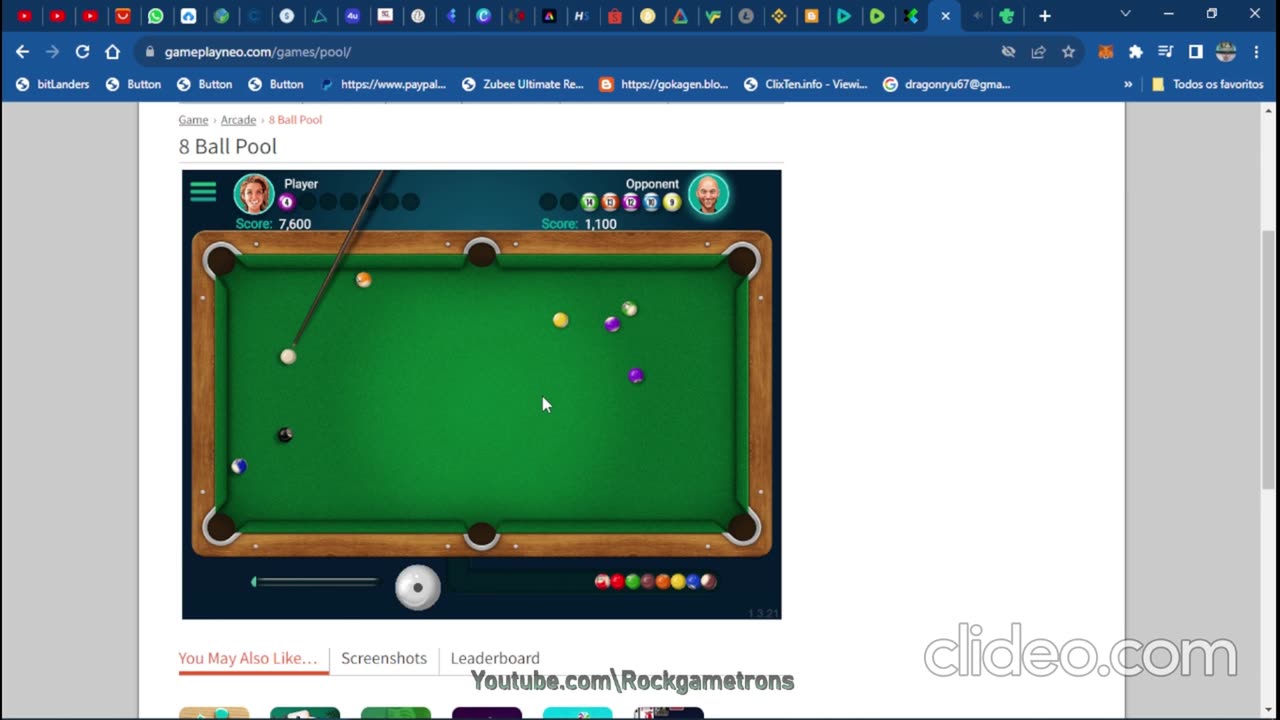The width and height of the screenshot is (1280, 720).
Task: Go back with browser back arrow
Action: [x=23, y=51]
